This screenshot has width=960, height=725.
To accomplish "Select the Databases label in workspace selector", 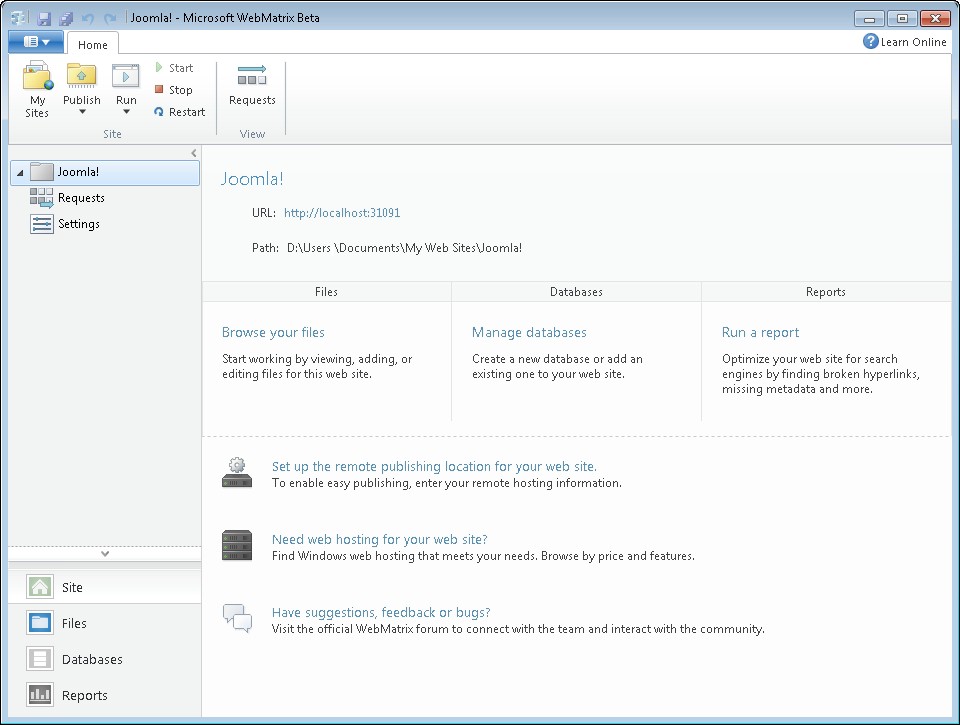I will (x=92, y=659).
